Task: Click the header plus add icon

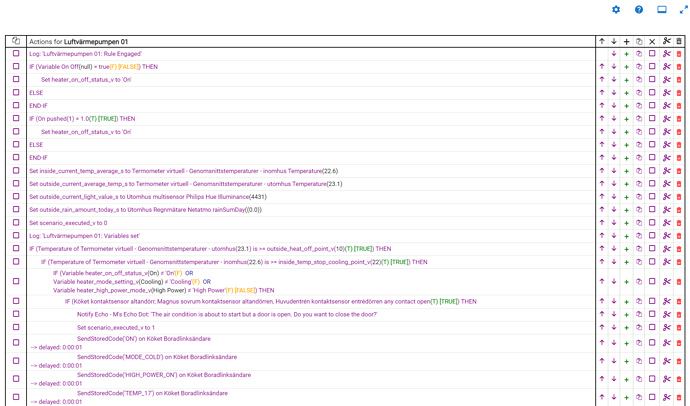Action: (x=626, y=41)
